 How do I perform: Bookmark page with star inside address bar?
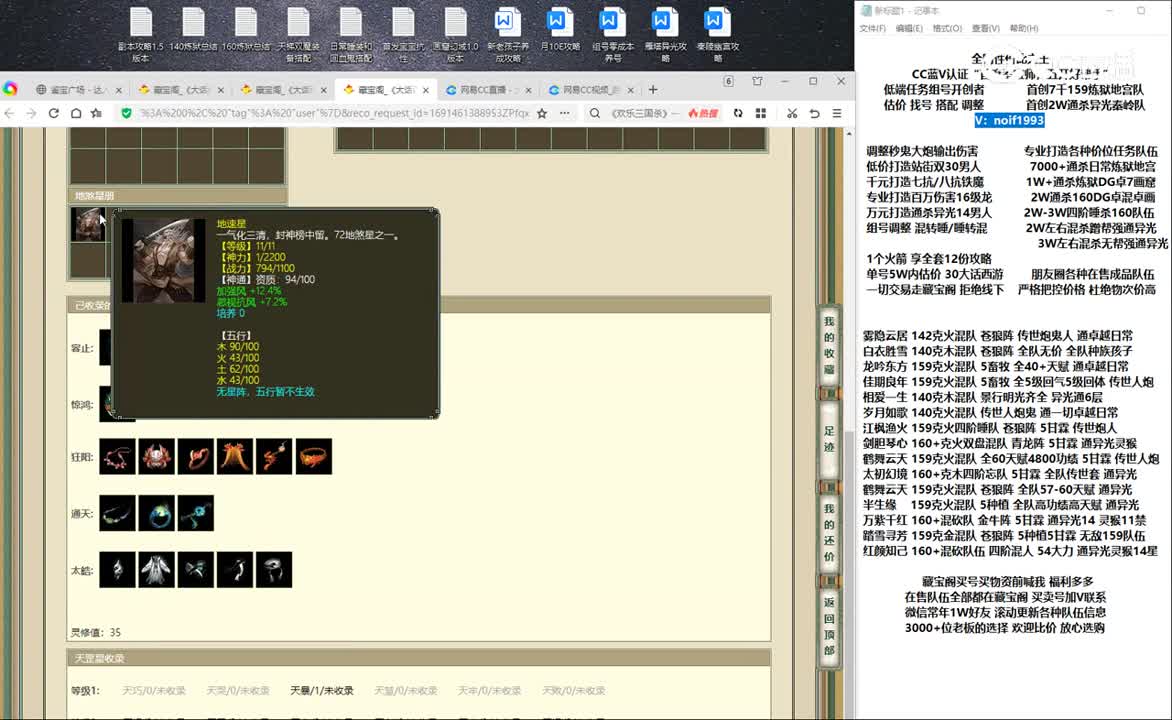pos(542,114)
